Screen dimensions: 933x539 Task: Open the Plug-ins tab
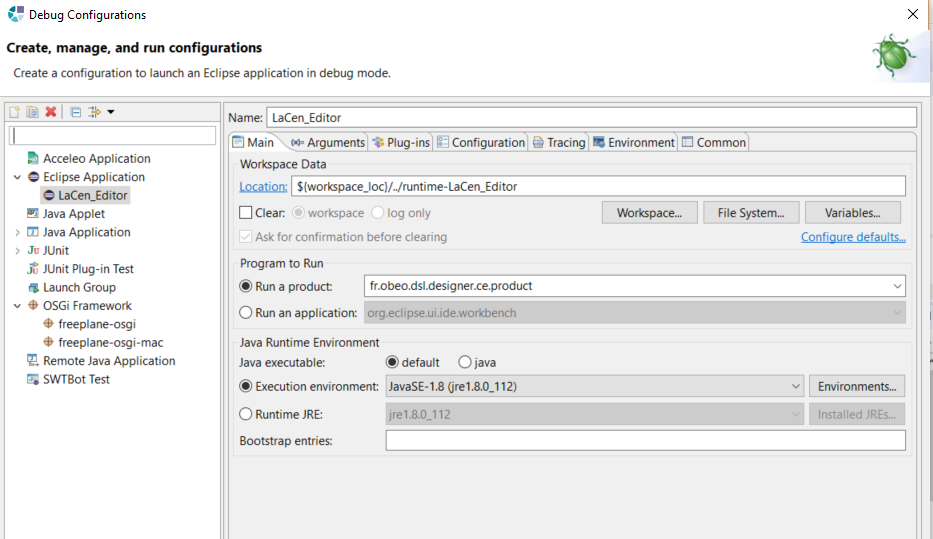(x=401, y=142)
